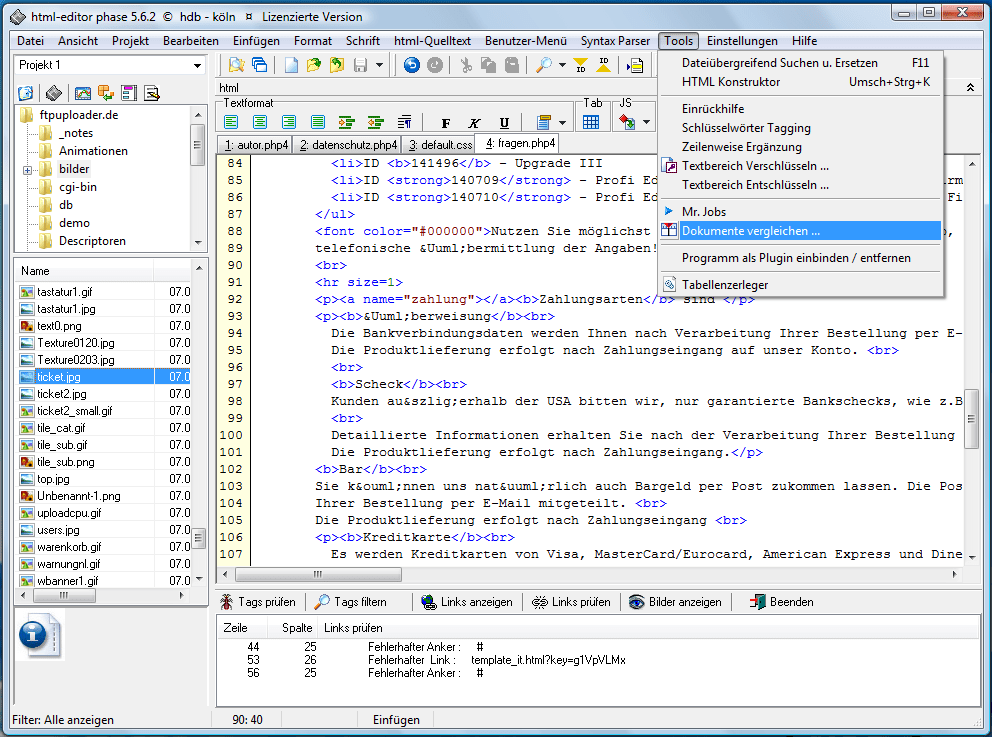
Task: Click the orange squares icon in project toolbar
Action: (x=106, y=94)
